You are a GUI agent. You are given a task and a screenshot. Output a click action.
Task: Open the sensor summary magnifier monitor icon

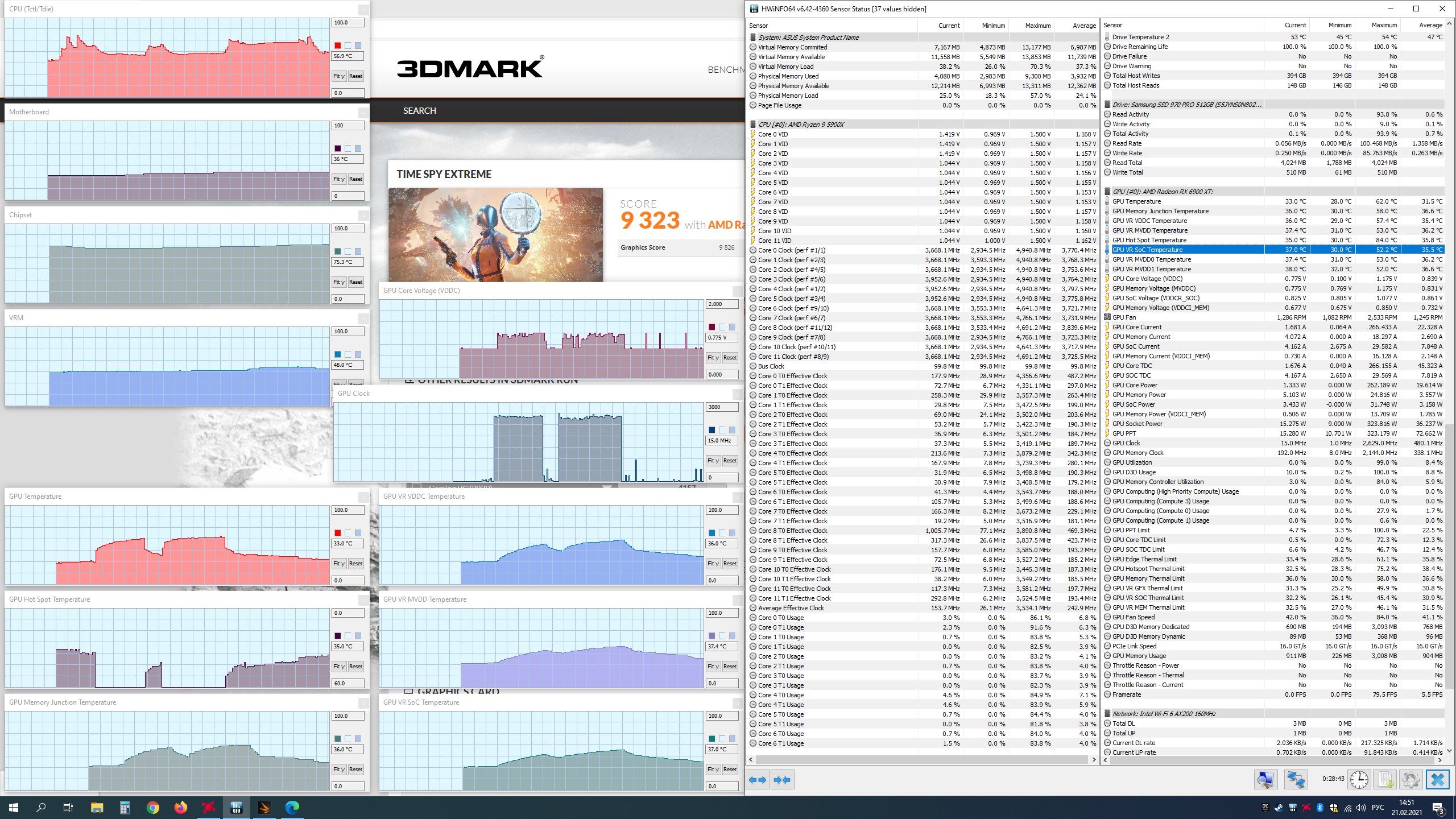tap(1265, 780)
